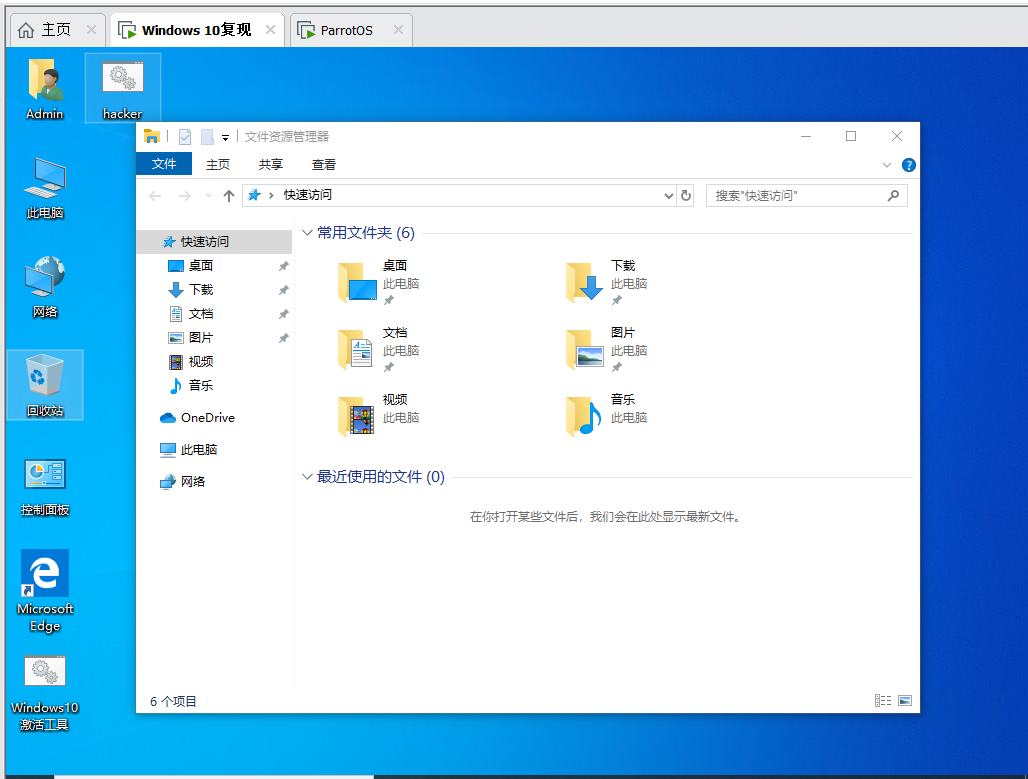Image resolution: width=1028 pixels, height=779 pixels.
Task: Unpin 桌面 with its navigation pane pin icon
Action: (283, 266)
